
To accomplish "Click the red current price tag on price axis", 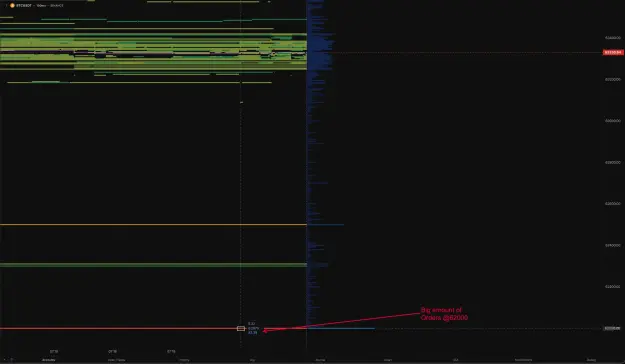I will 613,52.
